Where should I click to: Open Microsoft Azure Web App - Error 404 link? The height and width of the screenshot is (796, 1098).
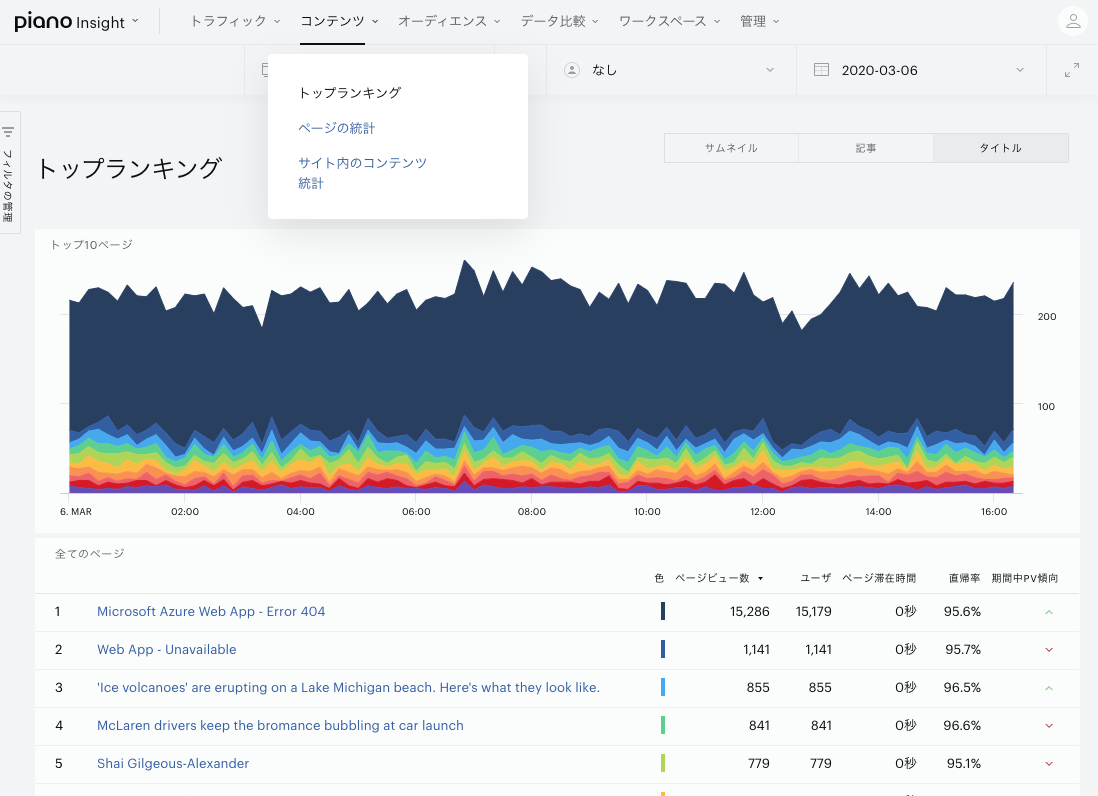click(x=211, y=611)
